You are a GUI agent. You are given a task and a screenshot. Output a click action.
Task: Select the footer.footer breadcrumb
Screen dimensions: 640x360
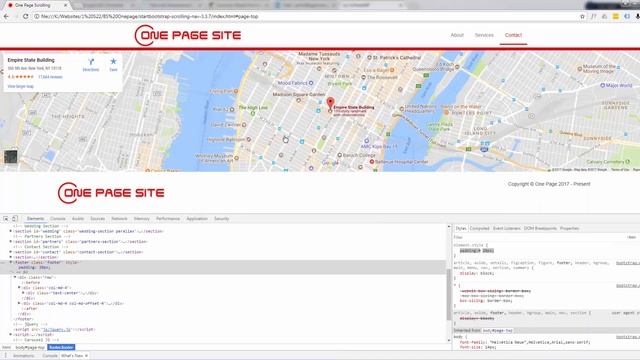61,347
